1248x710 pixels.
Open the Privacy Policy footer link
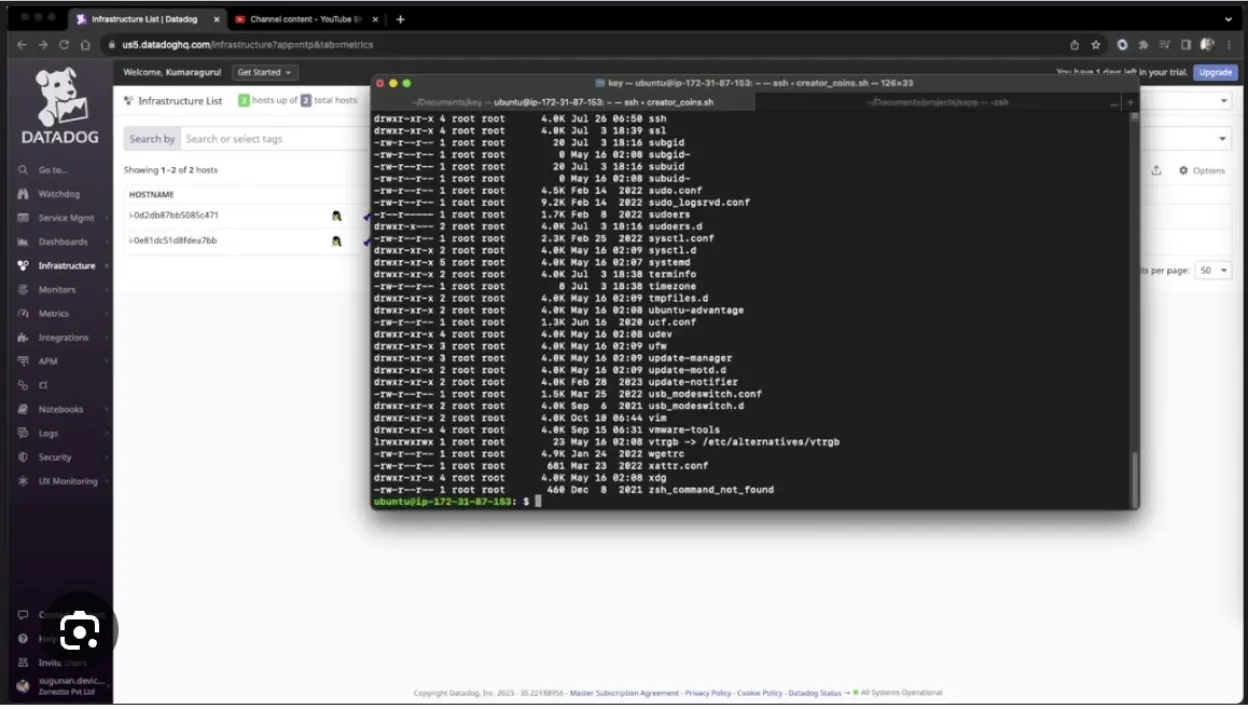click(707, 693)
